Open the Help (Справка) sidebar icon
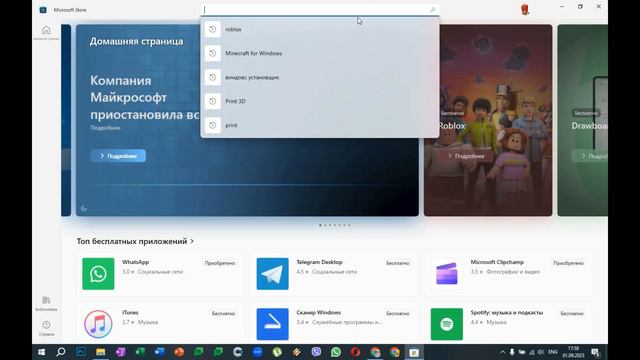 point(46,328)
